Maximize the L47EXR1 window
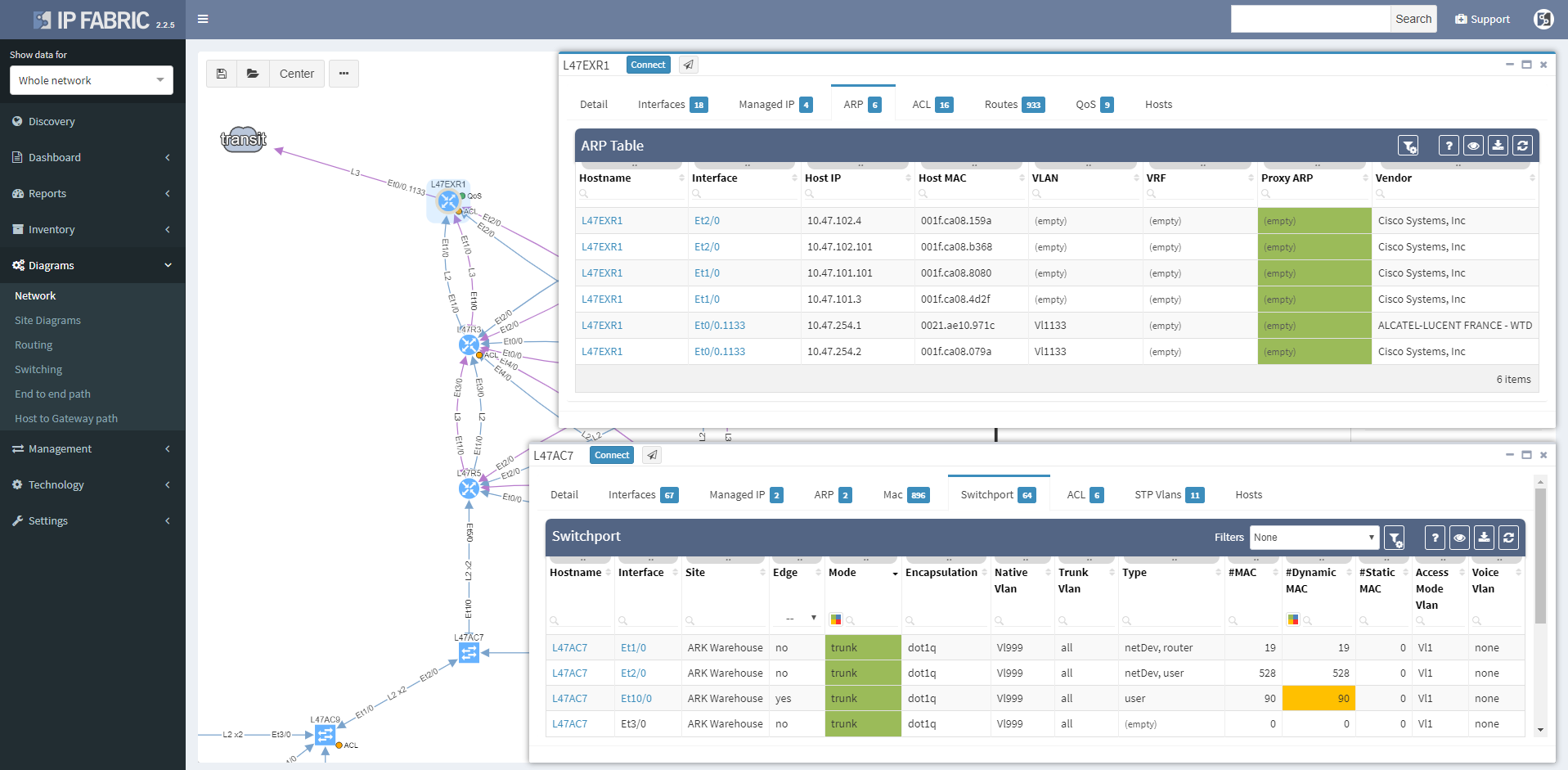1568x770 pixels. [x=1526, y=65]
